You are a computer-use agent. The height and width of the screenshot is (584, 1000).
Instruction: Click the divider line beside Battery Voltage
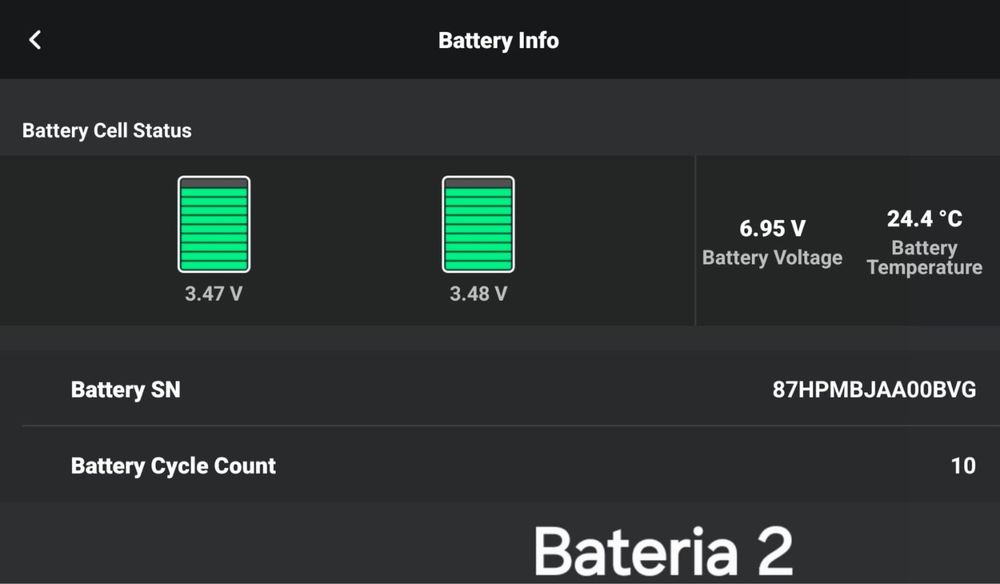695,240
